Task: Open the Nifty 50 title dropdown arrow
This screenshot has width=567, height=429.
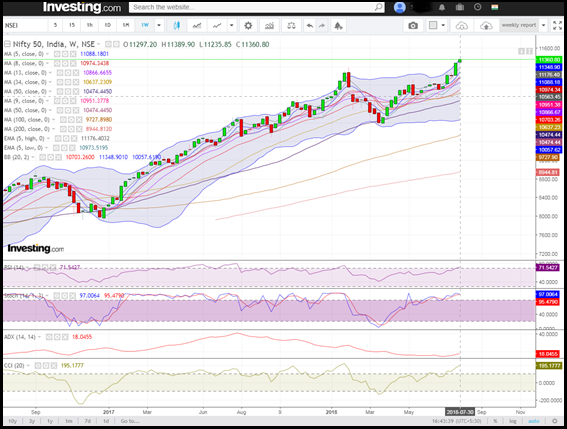Action: click(x=99, y=44)
